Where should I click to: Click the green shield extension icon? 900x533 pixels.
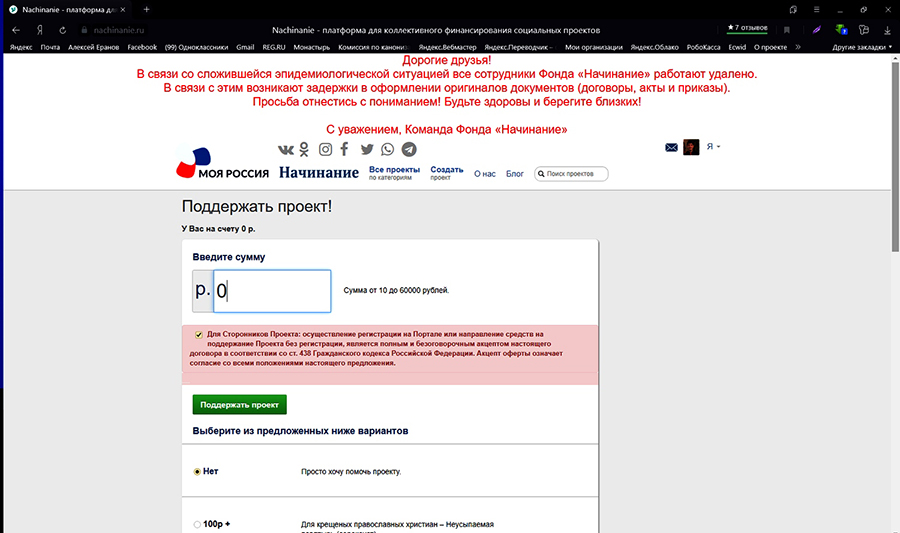[x=841, y=30]
